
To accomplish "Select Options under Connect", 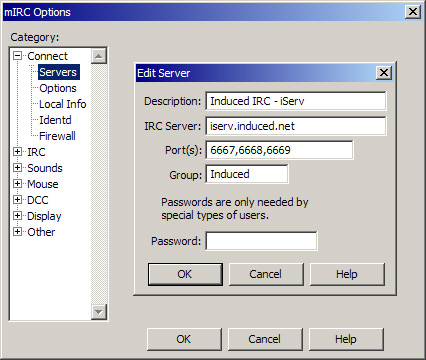I will point(58,88).
